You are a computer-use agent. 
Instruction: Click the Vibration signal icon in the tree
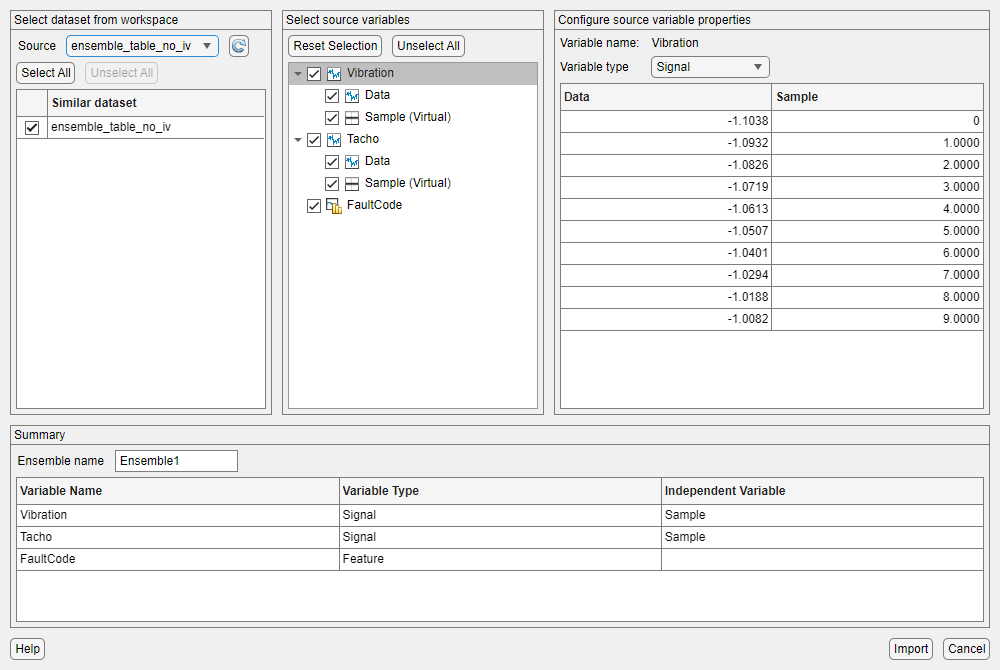click(x=334, y=73)
